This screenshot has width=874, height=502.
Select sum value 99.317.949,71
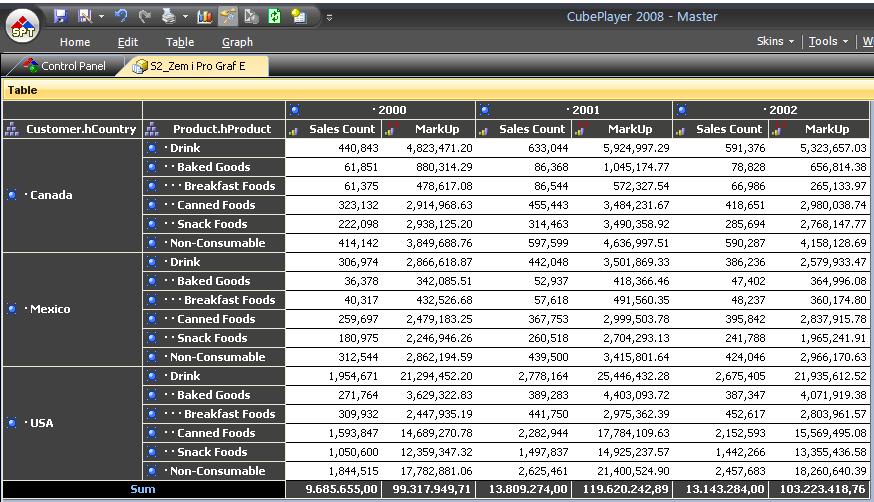431,489
